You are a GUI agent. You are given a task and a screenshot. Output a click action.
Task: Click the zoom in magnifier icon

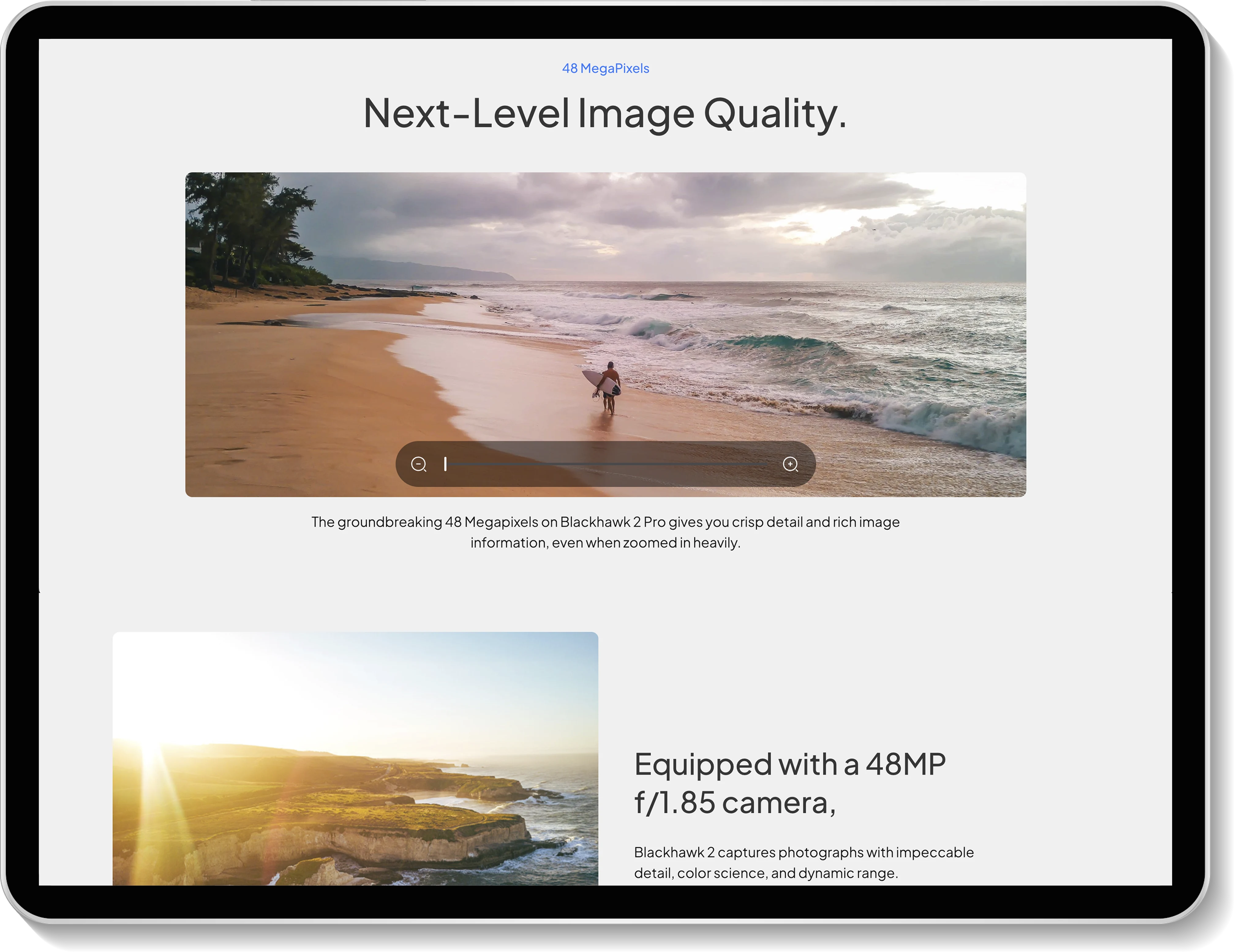790,464
